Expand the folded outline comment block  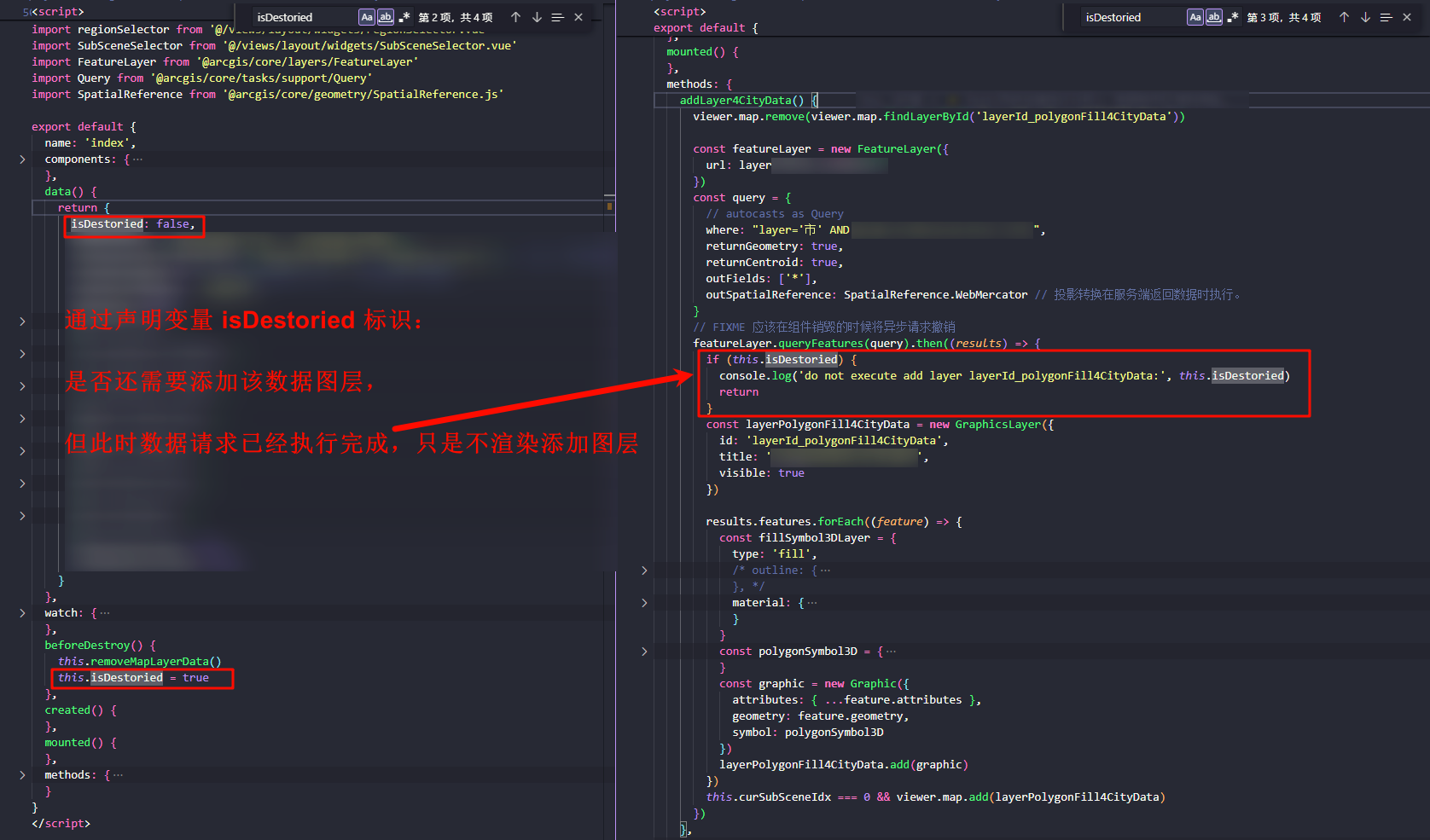point(644,571)
